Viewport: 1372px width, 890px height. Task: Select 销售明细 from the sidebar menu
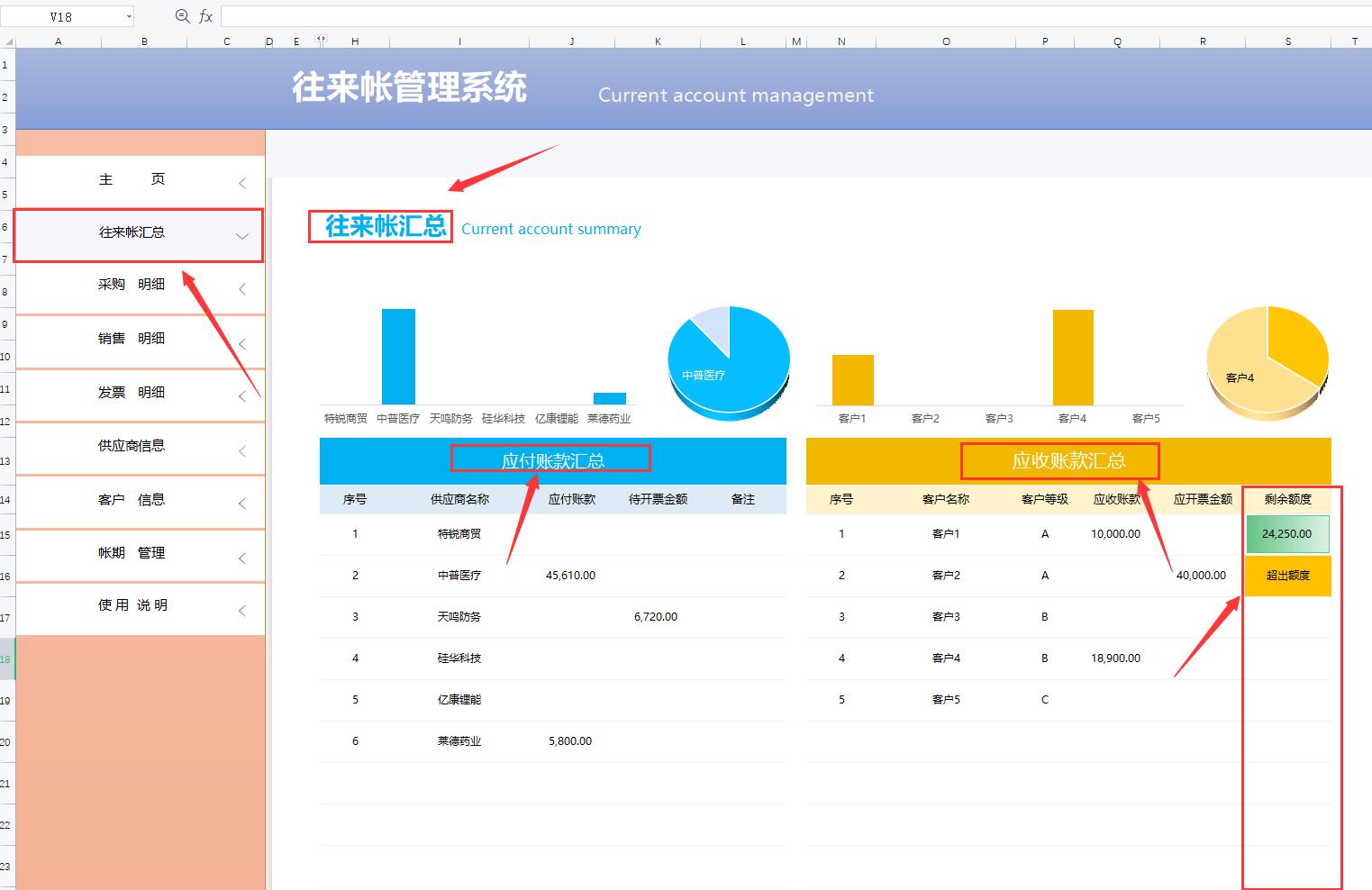(132, 339)
